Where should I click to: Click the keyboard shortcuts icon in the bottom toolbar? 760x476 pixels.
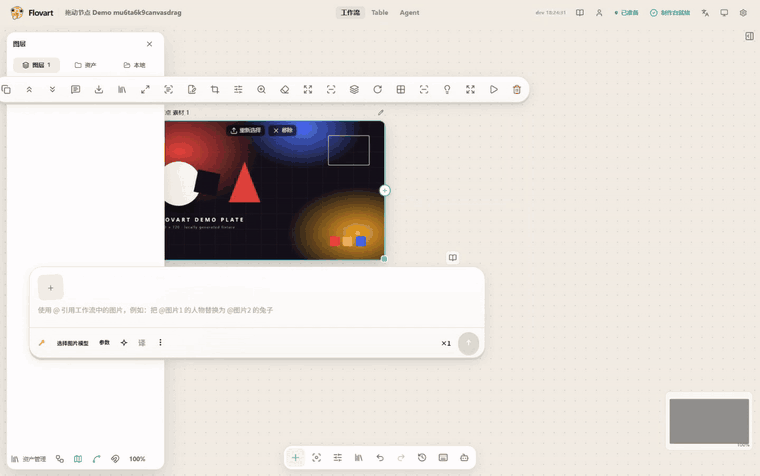click(x=443, y=458)
